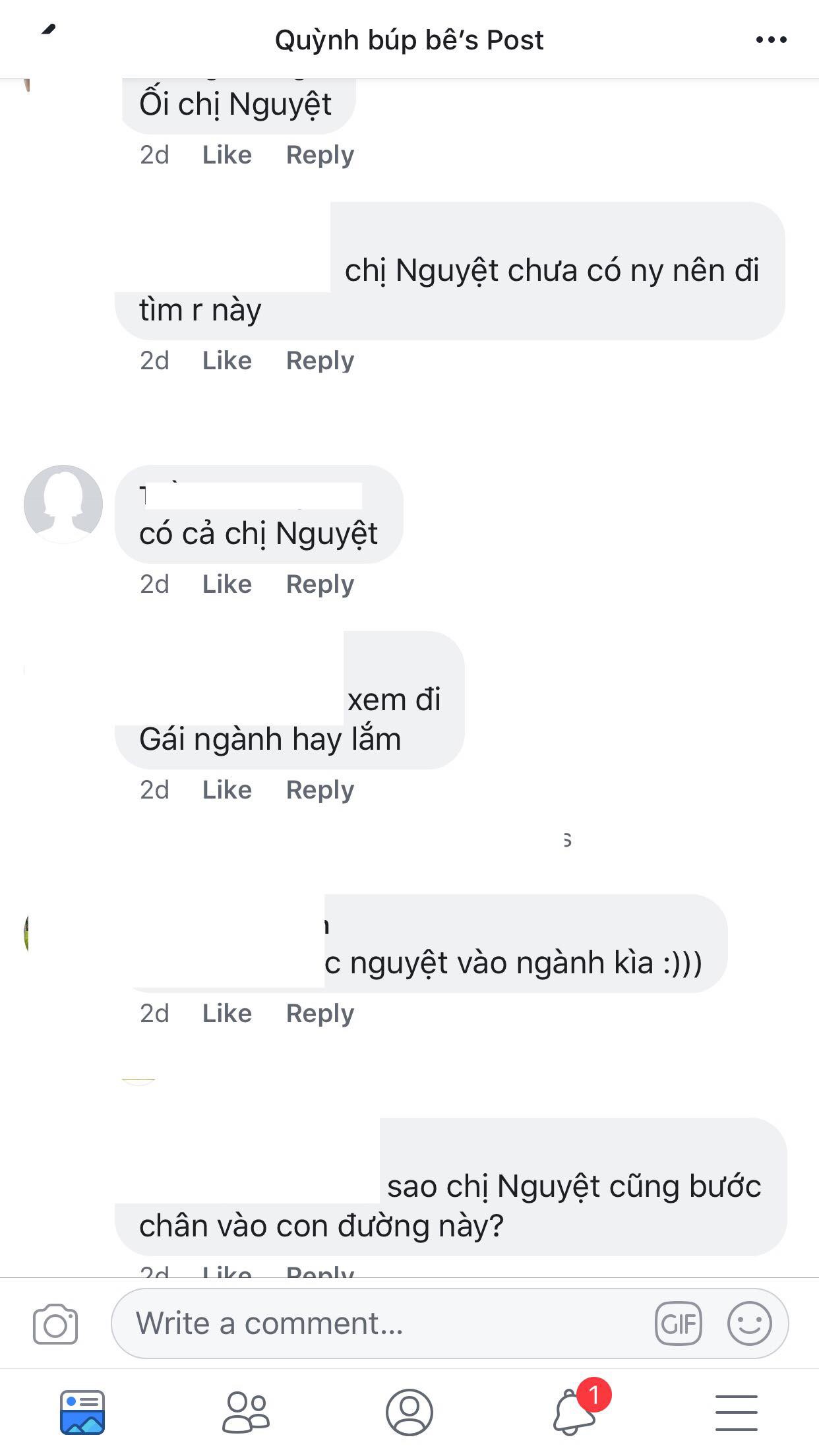The image size is (819, 1456).
Task: Tap the back arrow at top left
Action: point(49,29)
